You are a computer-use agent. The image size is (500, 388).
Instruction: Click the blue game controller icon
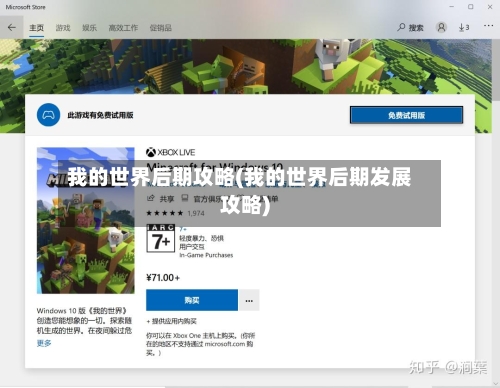click(x=49, y=115)
